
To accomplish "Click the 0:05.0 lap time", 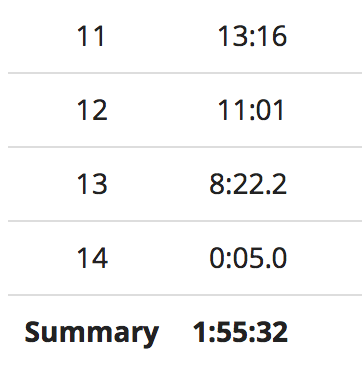I will pyautogui.click(x=248, y=258).
